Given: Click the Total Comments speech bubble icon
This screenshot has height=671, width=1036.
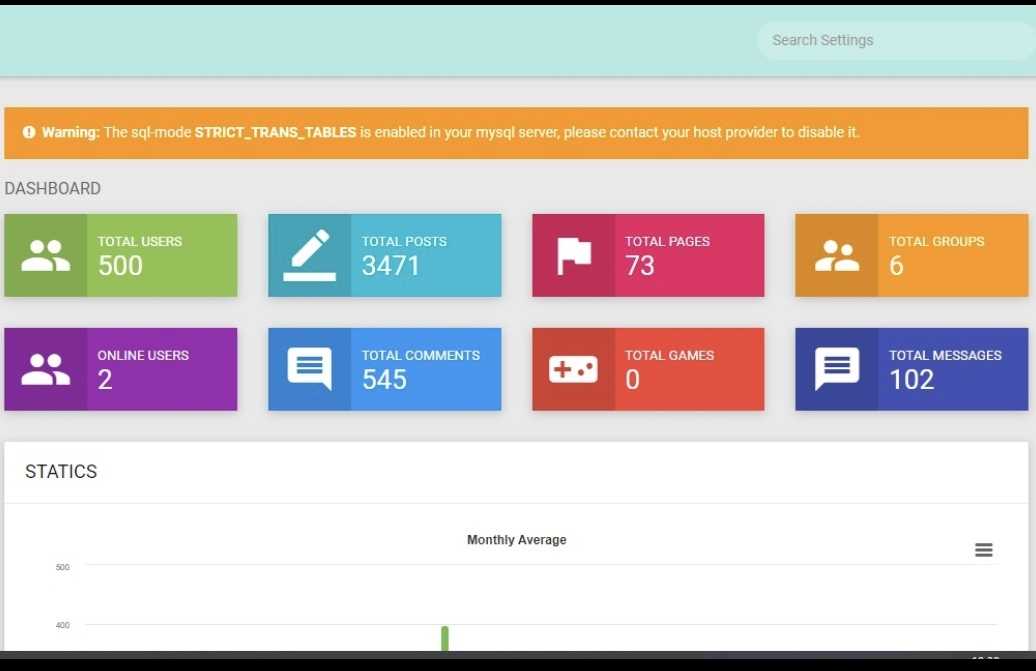Looking at the screenshot, I should (309, 369).
